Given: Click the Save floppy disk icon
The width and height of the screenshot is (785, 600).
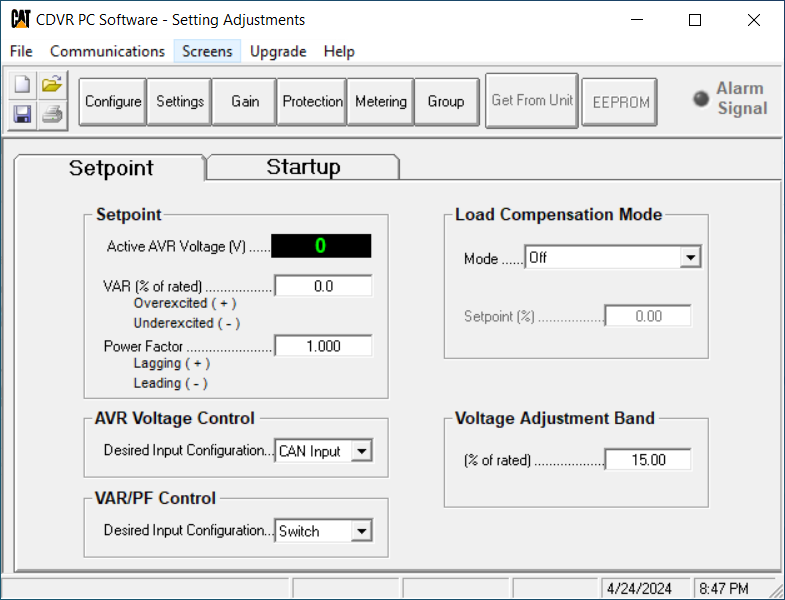Looking at the screenshot, I should 22,114.
